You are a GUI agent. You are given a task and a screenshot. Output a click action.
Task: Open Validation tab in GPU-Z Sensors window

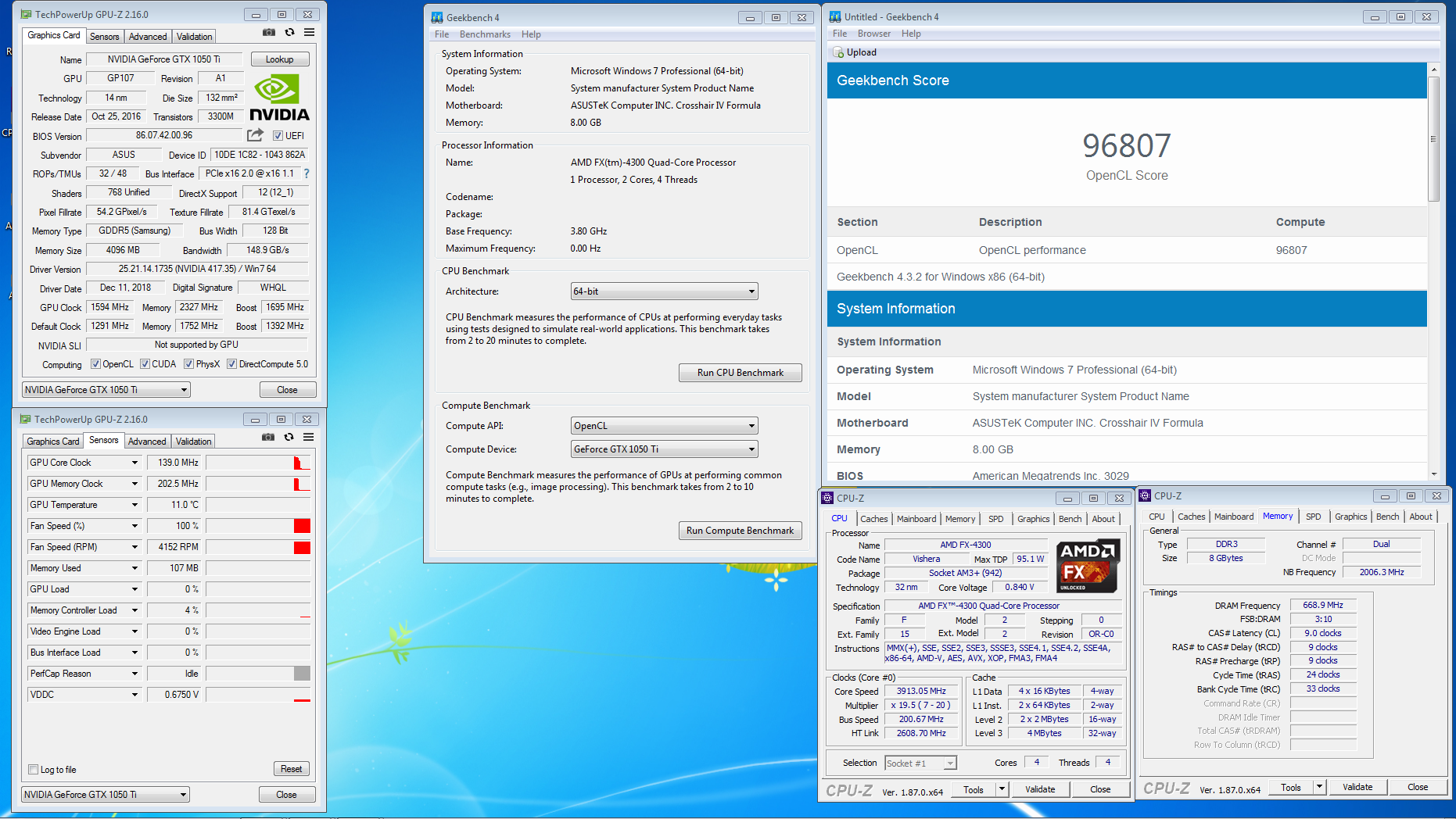(194, 442)
